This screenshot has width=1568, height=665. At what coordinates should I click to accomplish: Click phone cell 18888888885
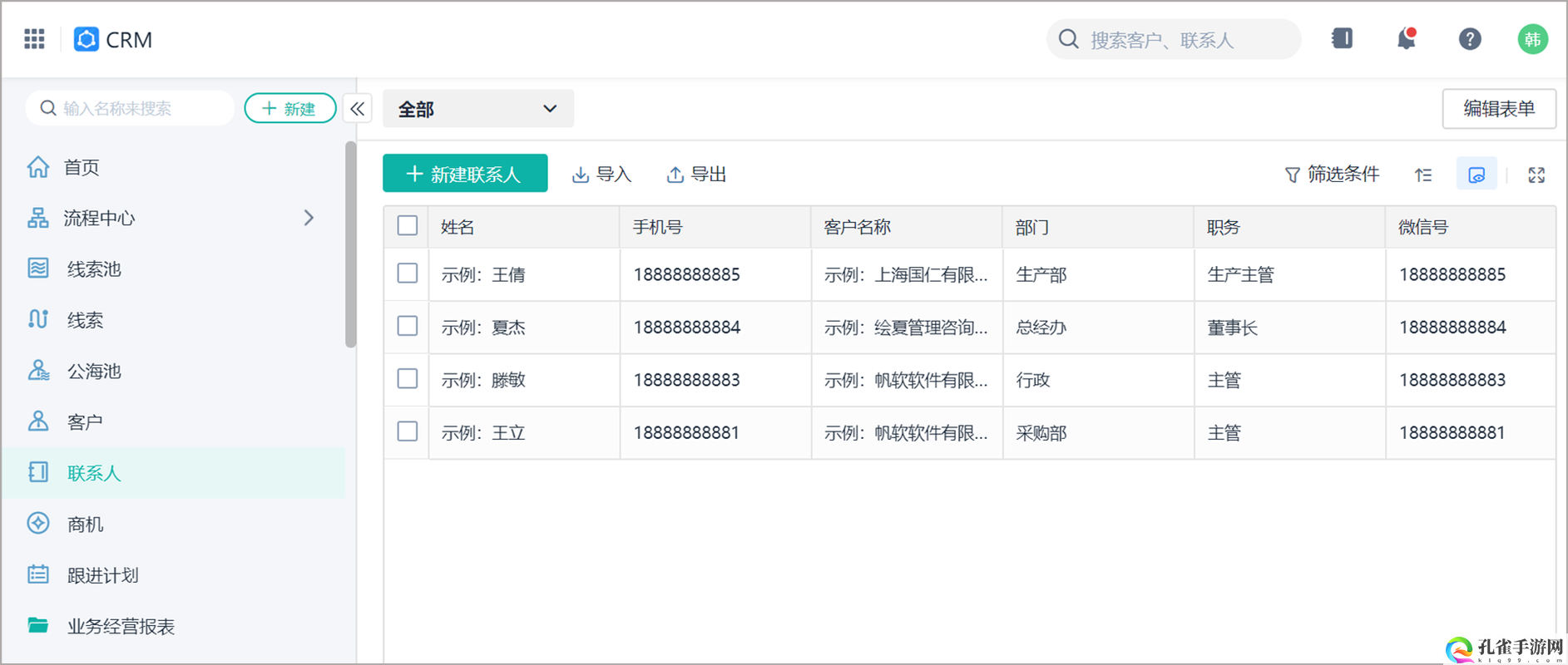[715, 274]
